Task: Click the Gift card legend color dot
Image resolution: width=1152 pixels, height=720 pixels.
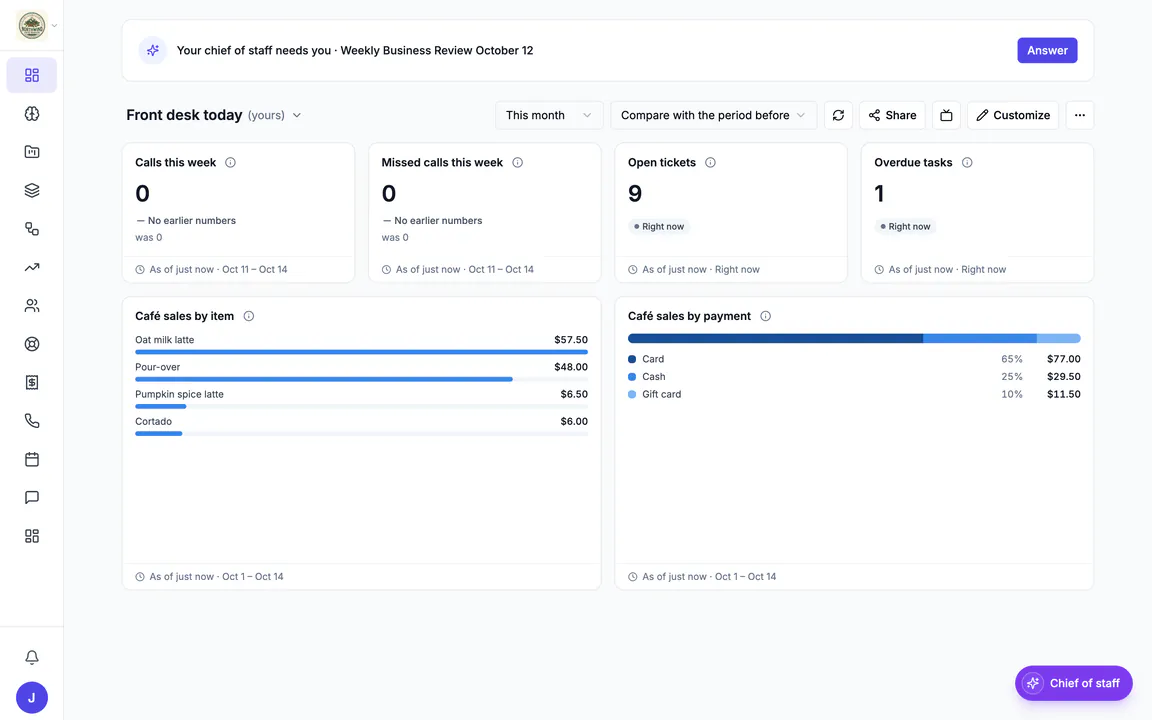Action: pyautogui.click(x=632, y=395)
